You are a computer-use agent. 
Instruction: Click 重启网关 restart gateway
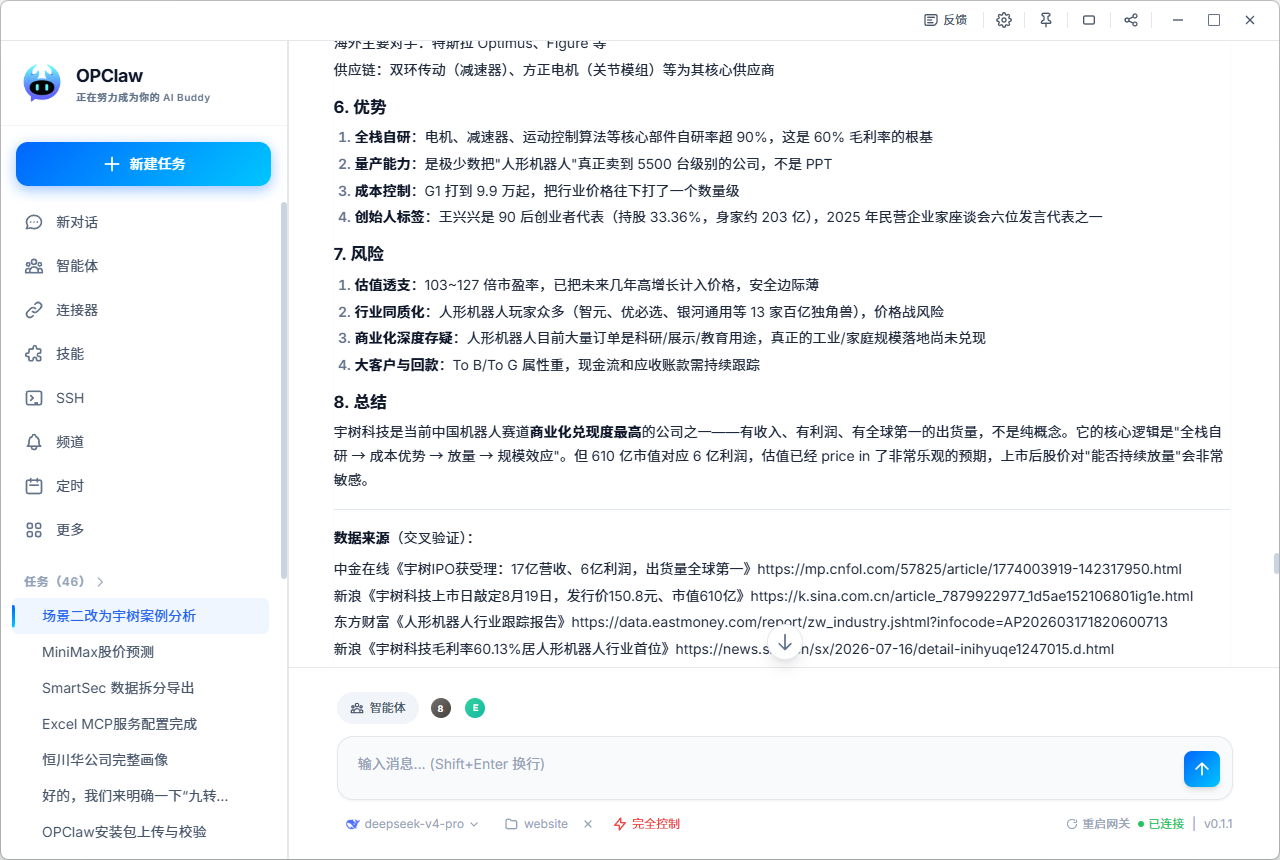1098,824
